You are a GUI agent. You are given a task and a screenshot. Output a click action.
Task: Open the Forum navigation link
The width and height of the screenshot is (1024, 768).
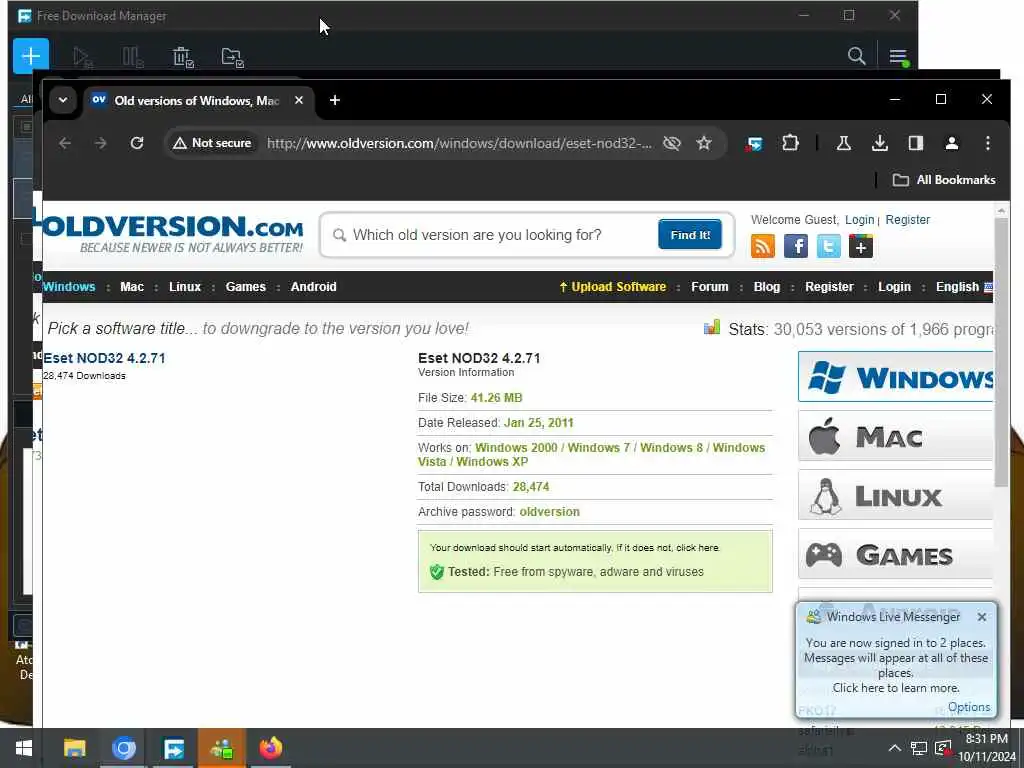point(709,287)
